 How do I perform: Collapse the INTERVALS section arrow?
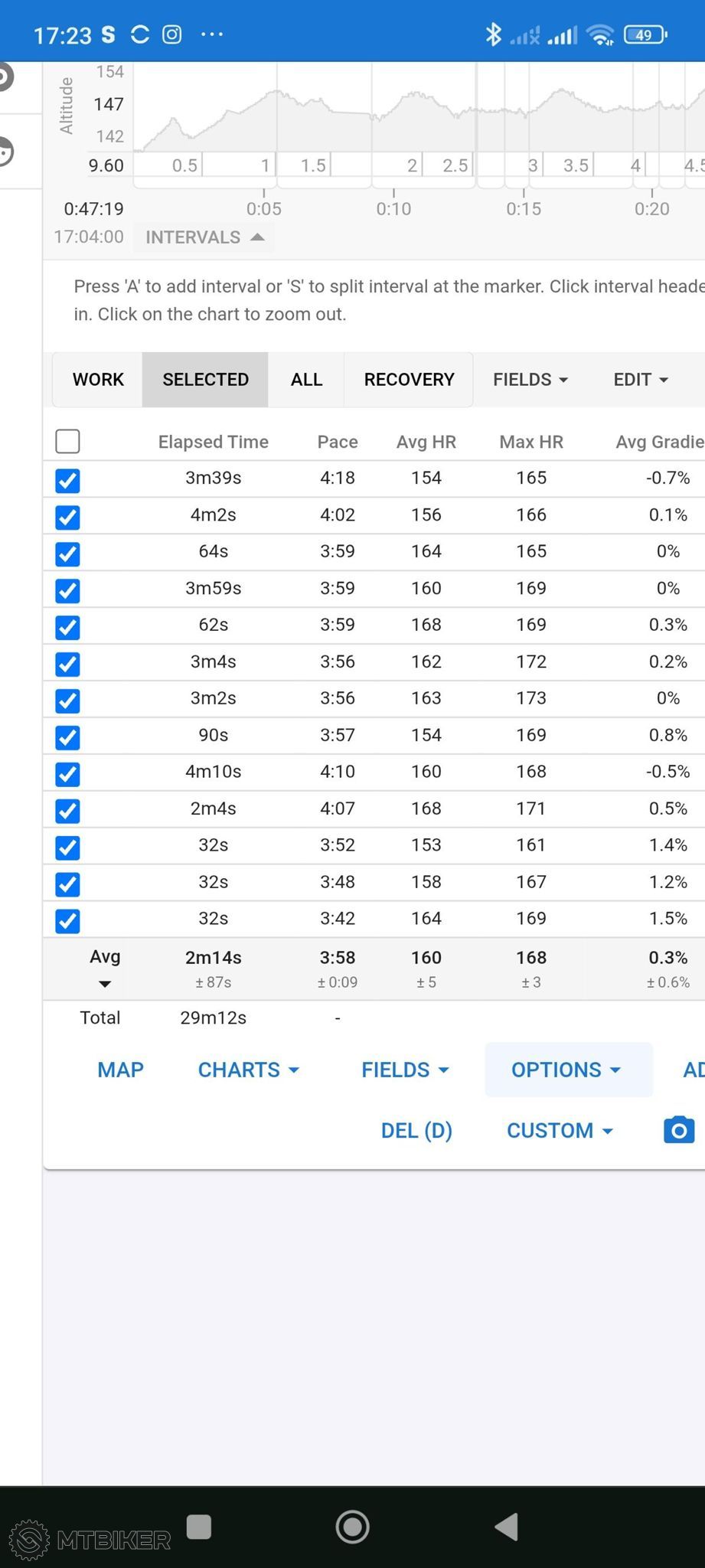[x=258, y=237]
